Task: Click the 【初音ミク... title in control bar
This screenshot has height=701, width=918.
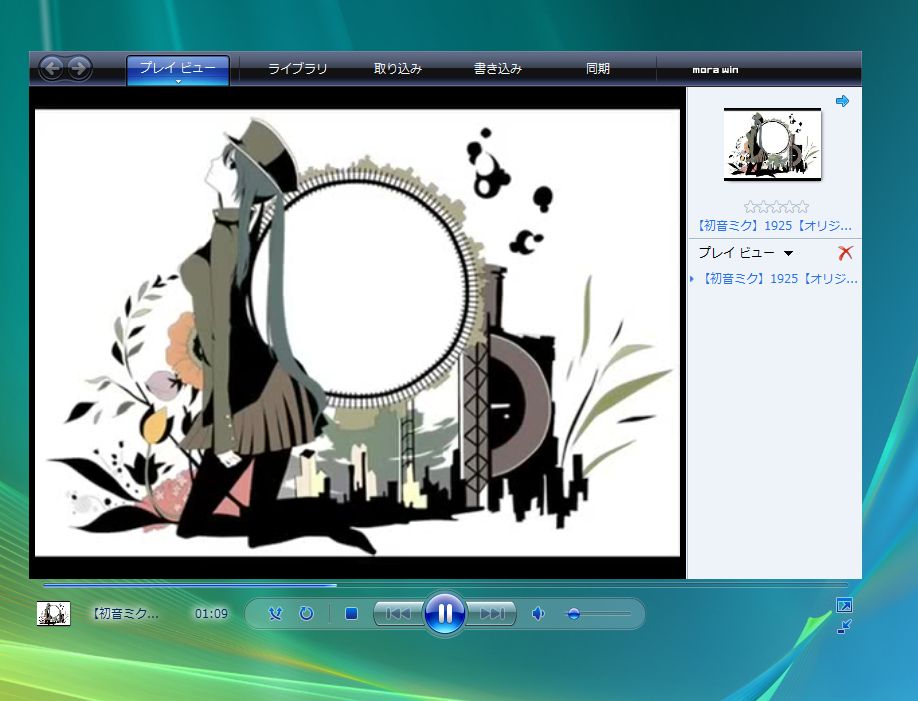Action: (x=125, y=613)
